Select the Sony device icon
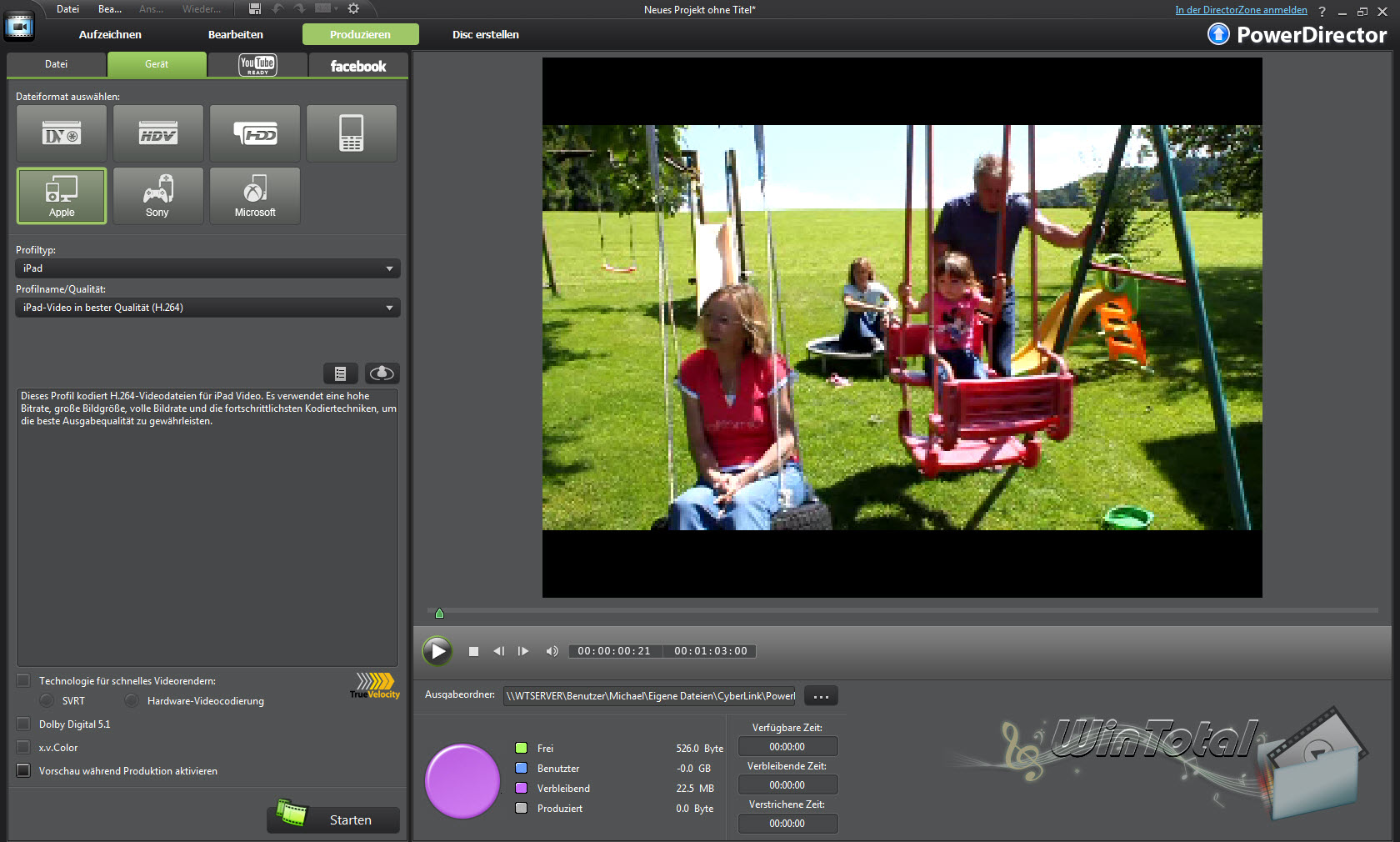Screen dimensions: 1400x842 coord(158,196)
